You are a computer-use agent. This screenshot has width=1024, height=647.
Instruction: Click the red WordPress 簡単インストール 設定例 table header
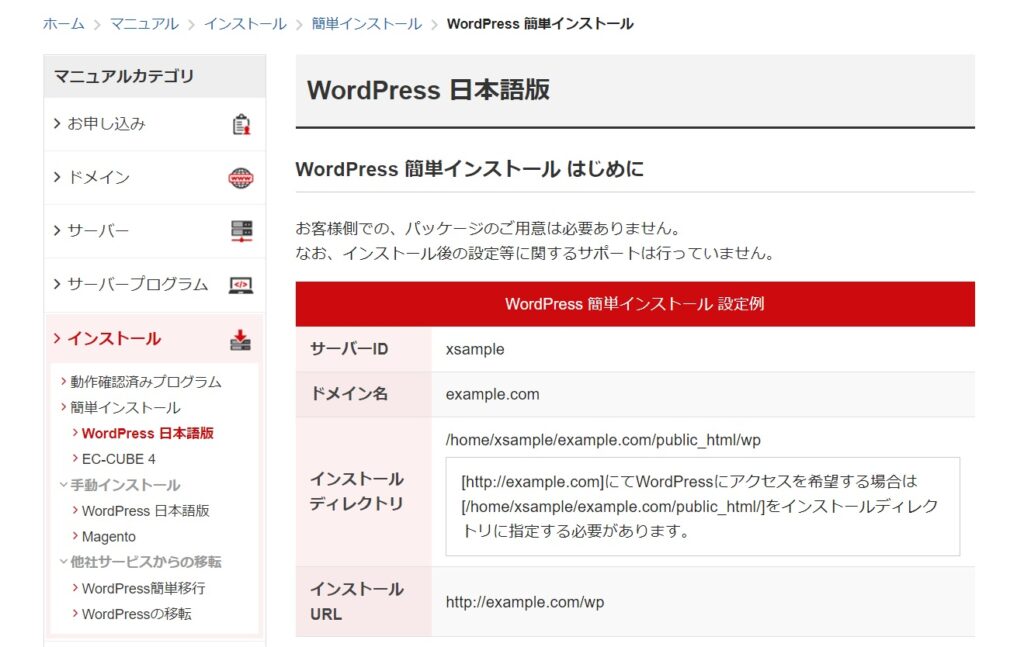(x=635, y=304)
